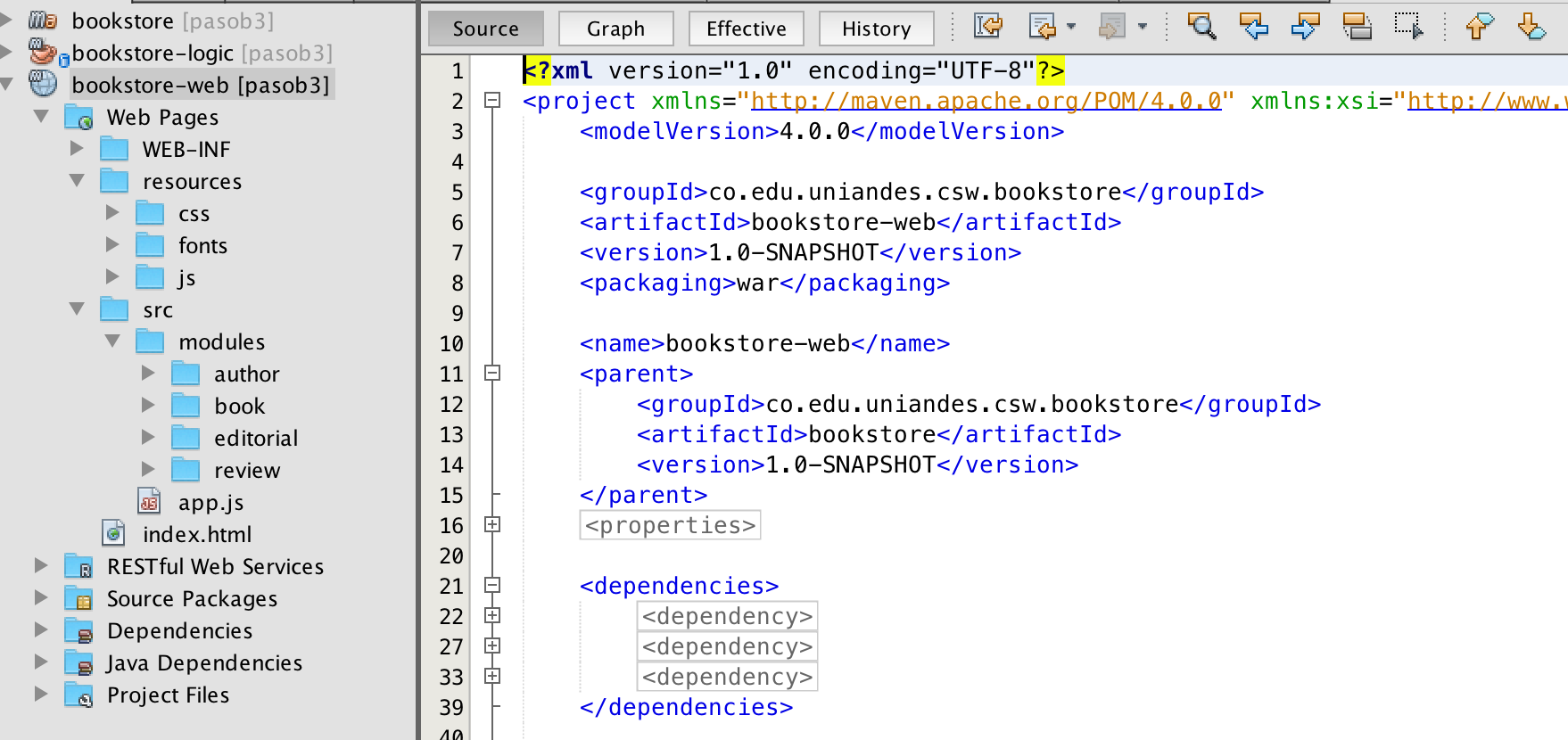Toggle Rectangular Selection mode
1568x740 pixels.
1408,27
